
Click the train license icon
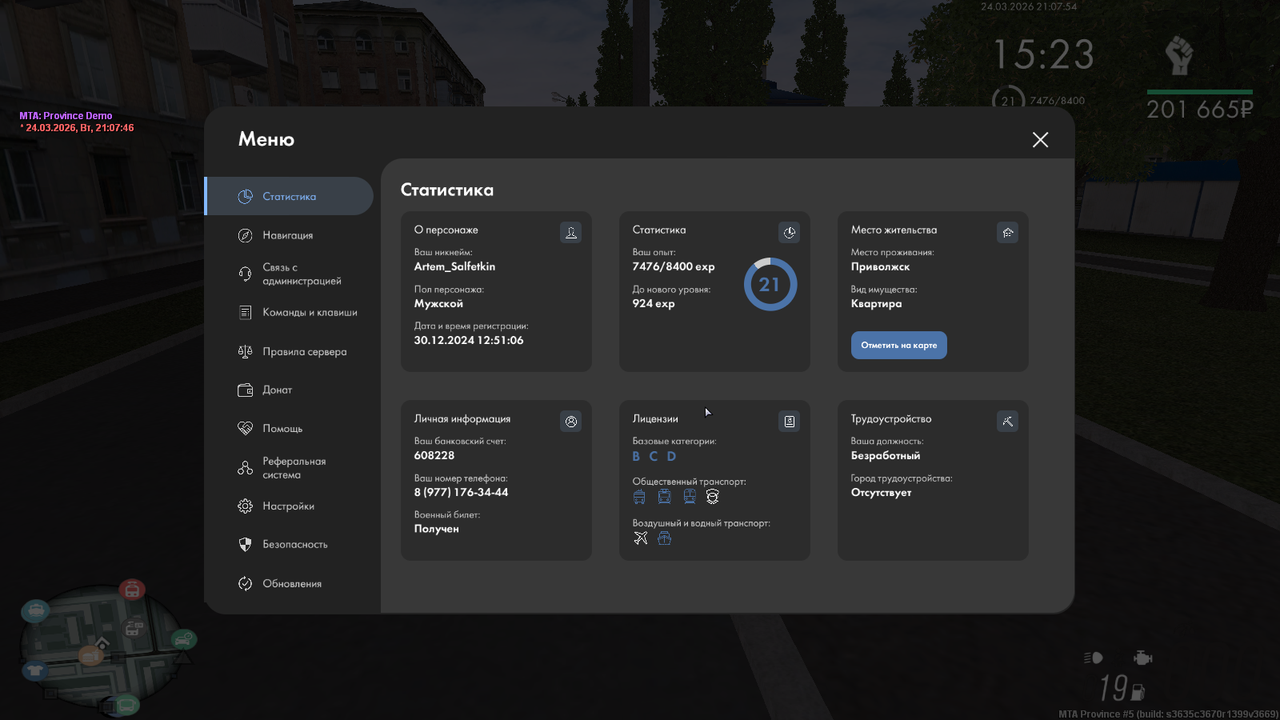pos(689,497)
